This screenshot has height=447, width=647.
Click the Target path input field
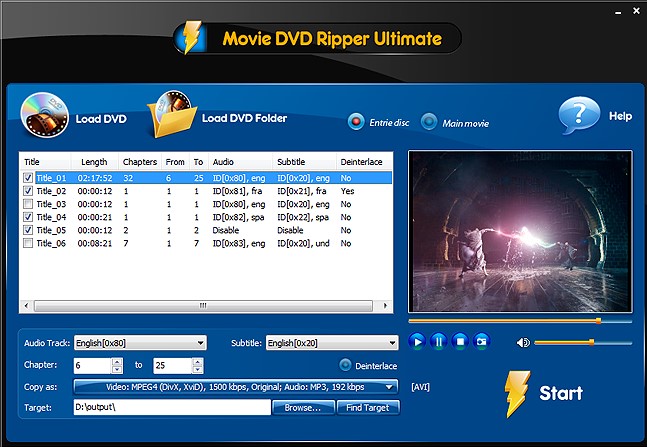[172, 407]
